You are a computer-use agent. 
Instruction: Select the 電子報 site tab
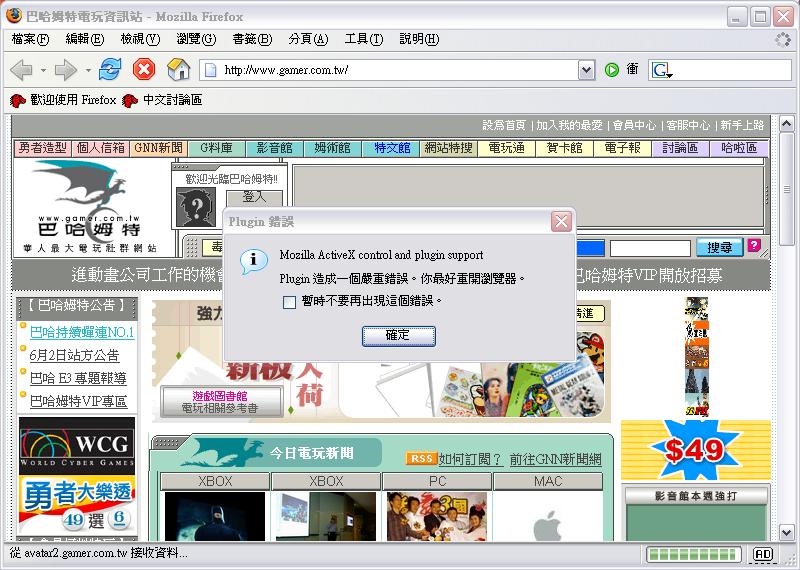pos(622,148)
